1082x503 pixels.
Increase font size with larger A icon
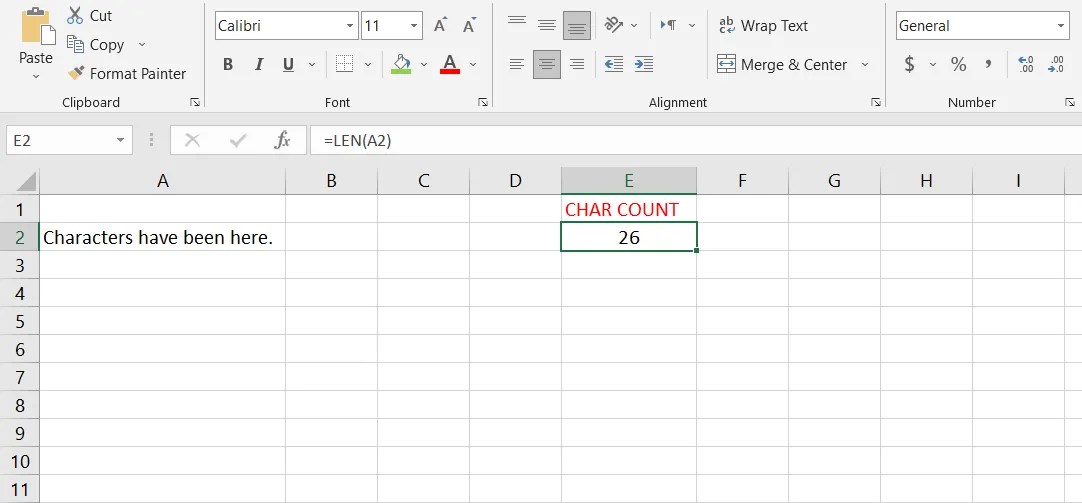[440, 26]
